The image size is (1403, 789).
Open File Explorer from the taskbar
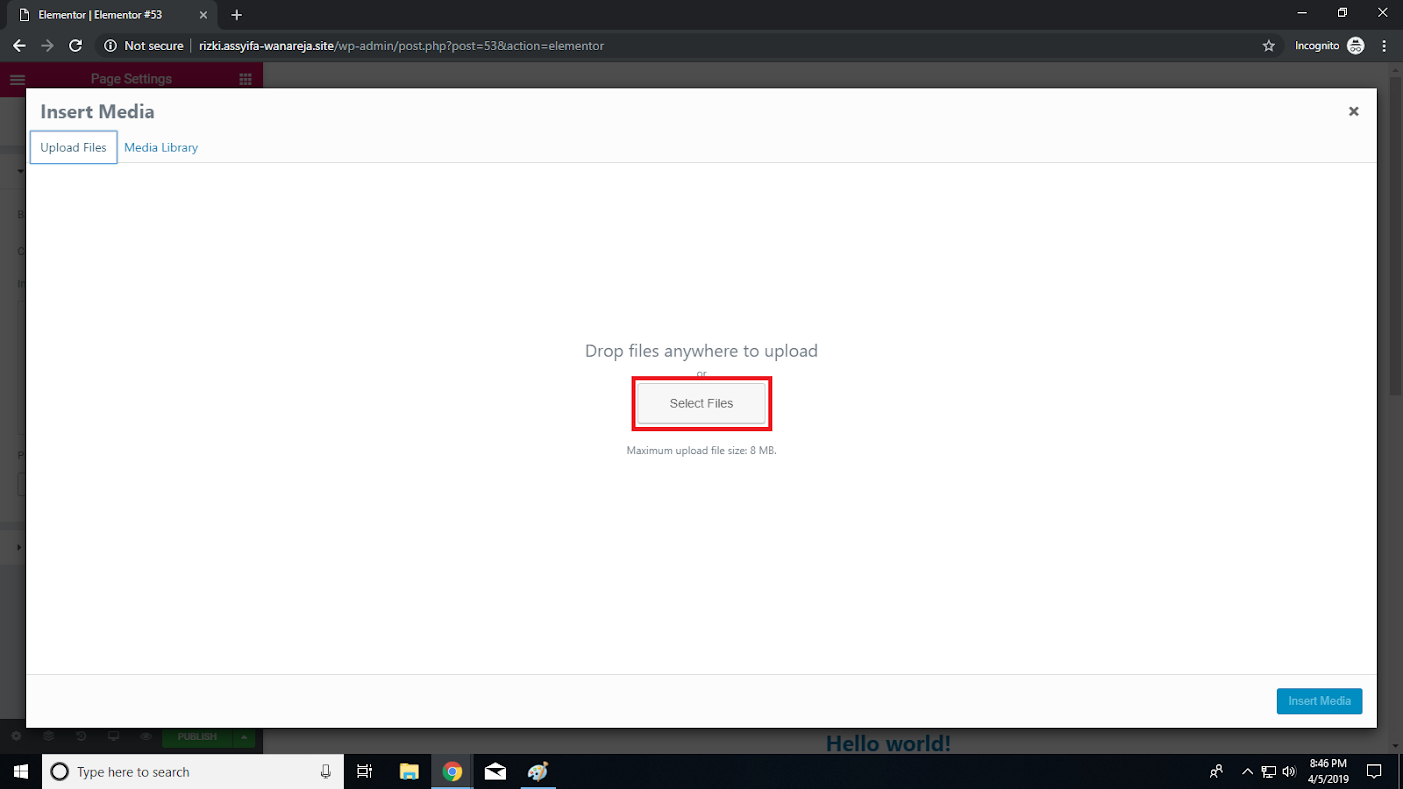point(408,771)
